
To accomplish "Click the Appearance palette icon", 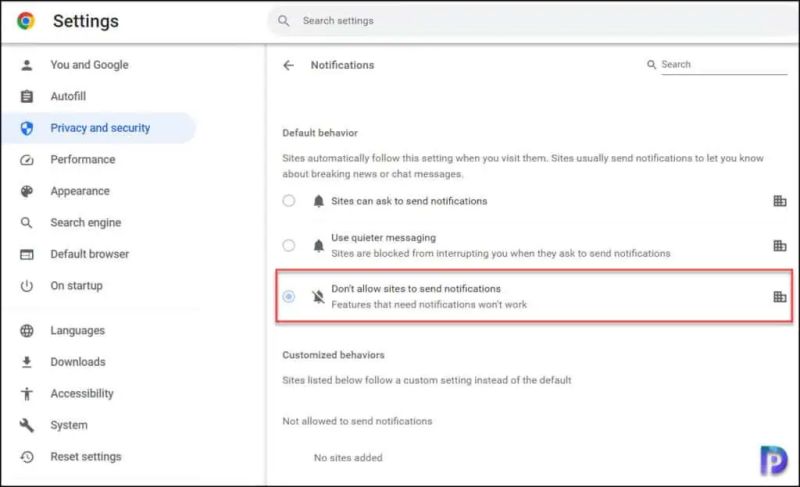I will click(27, 191).
